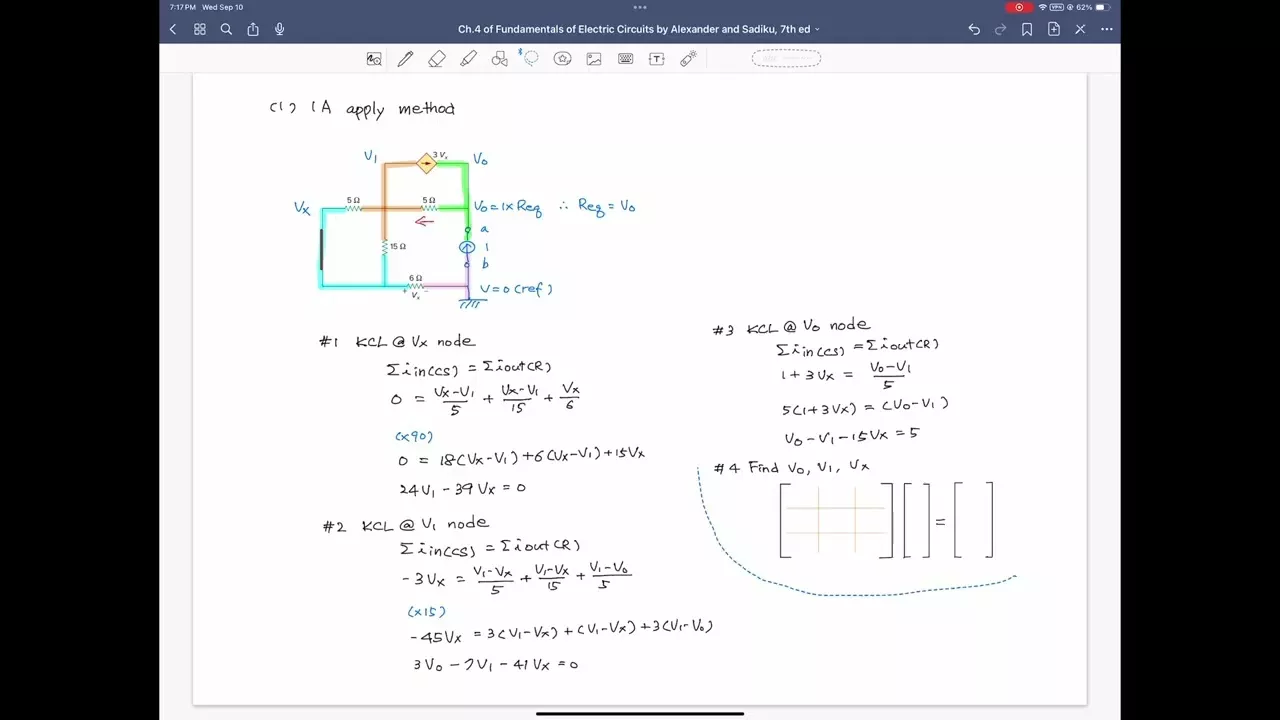
Task: Bookmark the current page
Action: click(x=1027, y=30)
